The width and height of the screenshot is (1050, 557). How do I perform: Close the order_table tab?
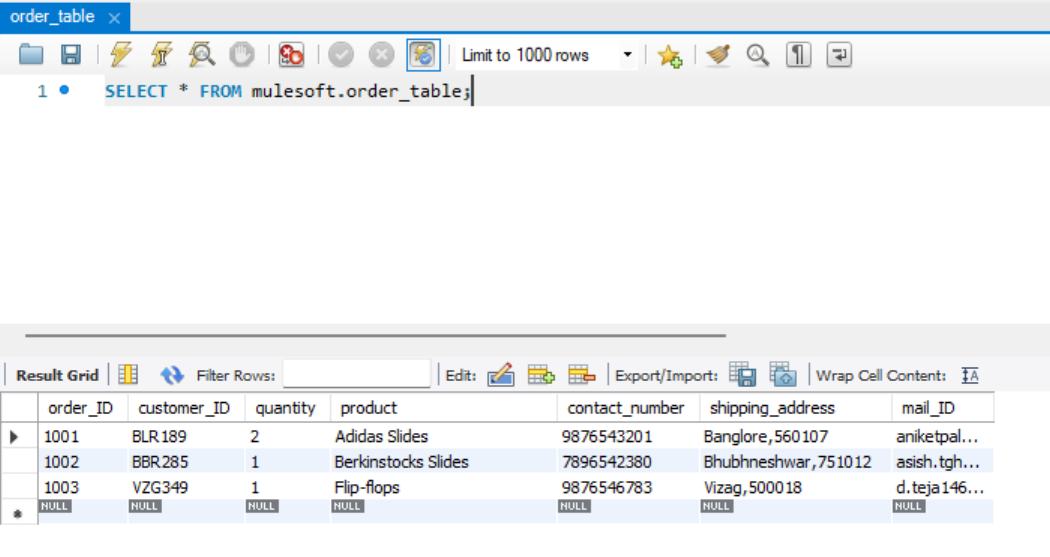coord(114,18)
